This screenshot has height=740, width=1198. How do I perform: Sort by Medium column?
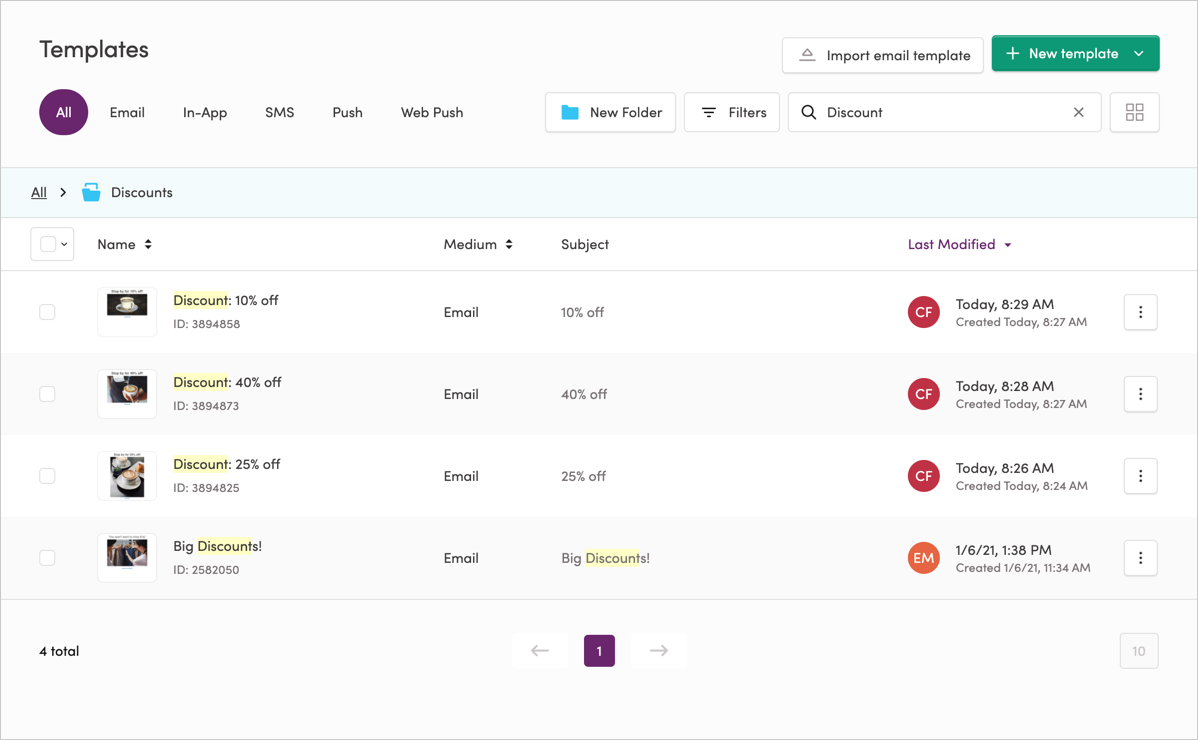pyautogui.click(x=478, y=244)
